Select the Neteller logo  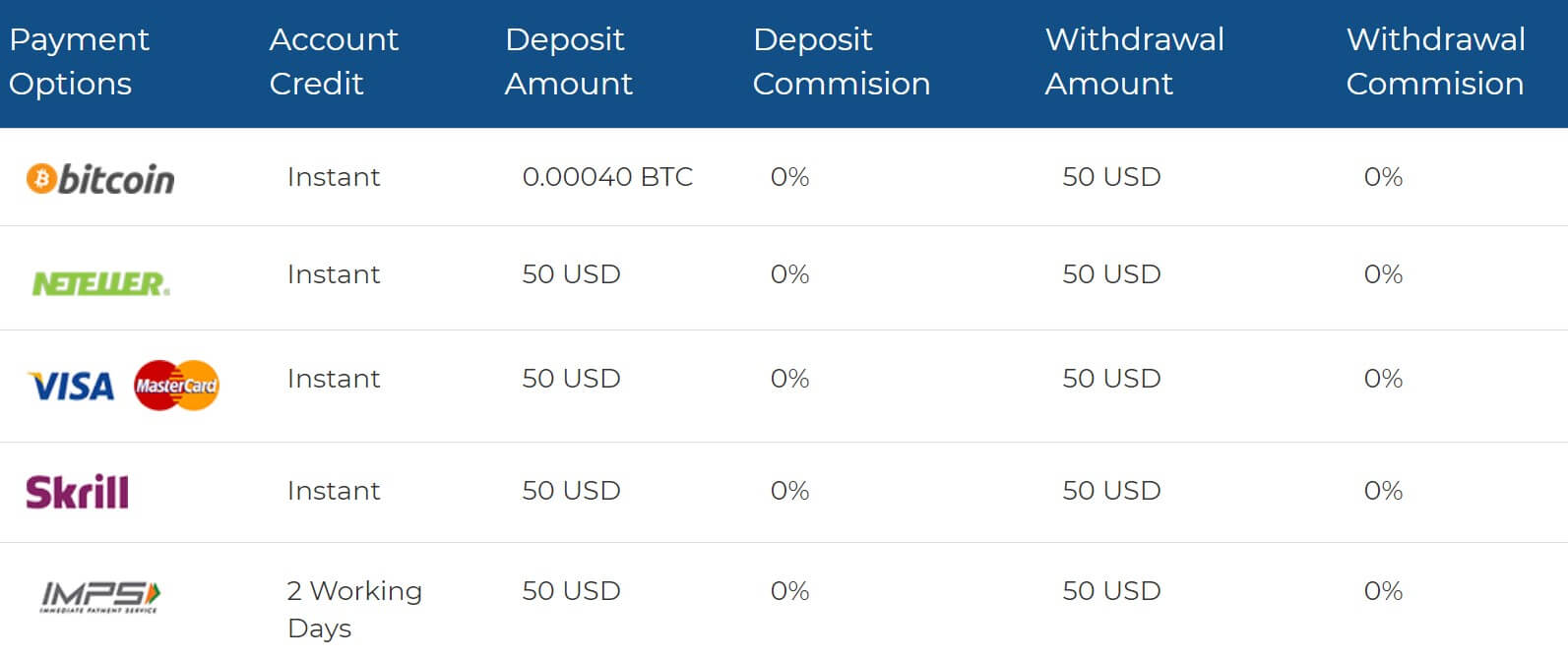click(101, 284)
